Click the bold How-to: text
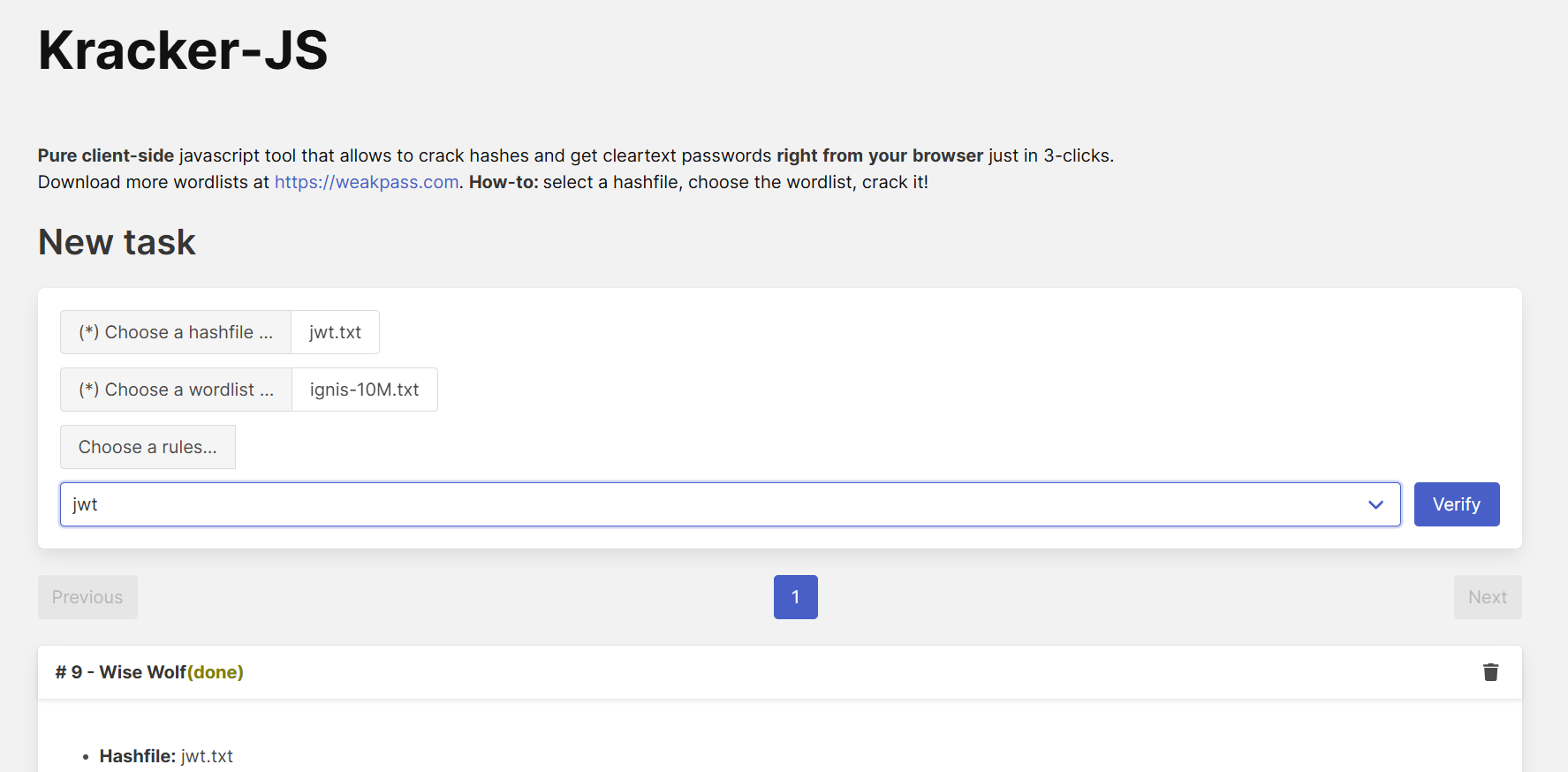Image resolution: width=1568 pixels, height=772 pixels. (x=504, y=182)
